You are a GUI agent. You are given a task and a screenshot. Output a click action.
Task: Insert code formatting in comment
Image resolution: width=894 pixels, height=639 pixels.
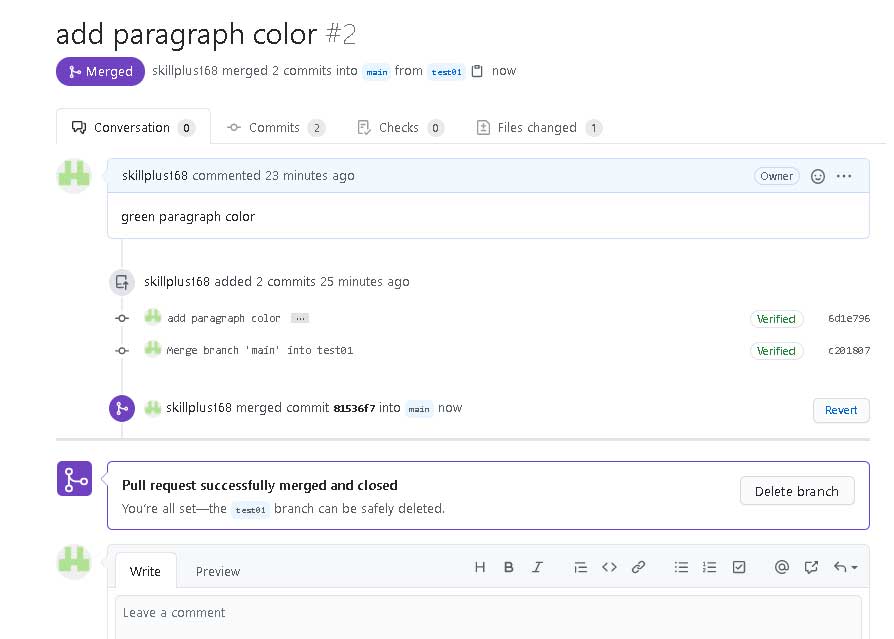coord(609,567)
